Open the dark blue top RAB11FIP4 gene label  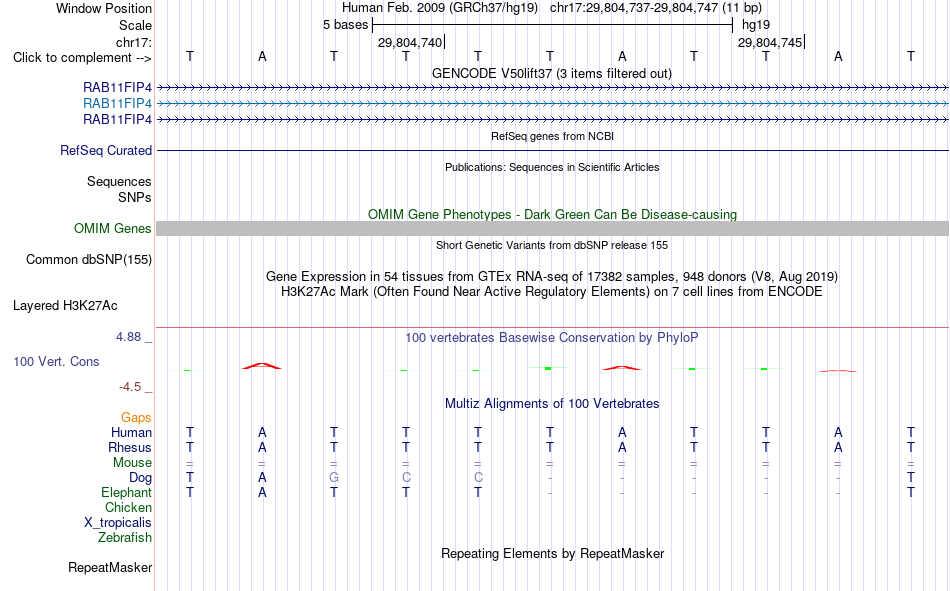point(118,88)
